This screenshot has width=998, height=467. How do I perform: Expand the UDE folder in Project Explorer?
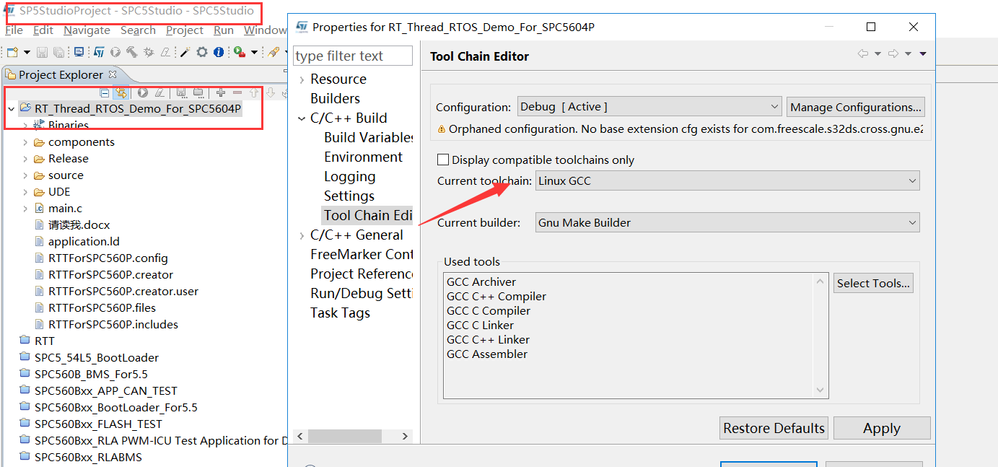(25, 192)
